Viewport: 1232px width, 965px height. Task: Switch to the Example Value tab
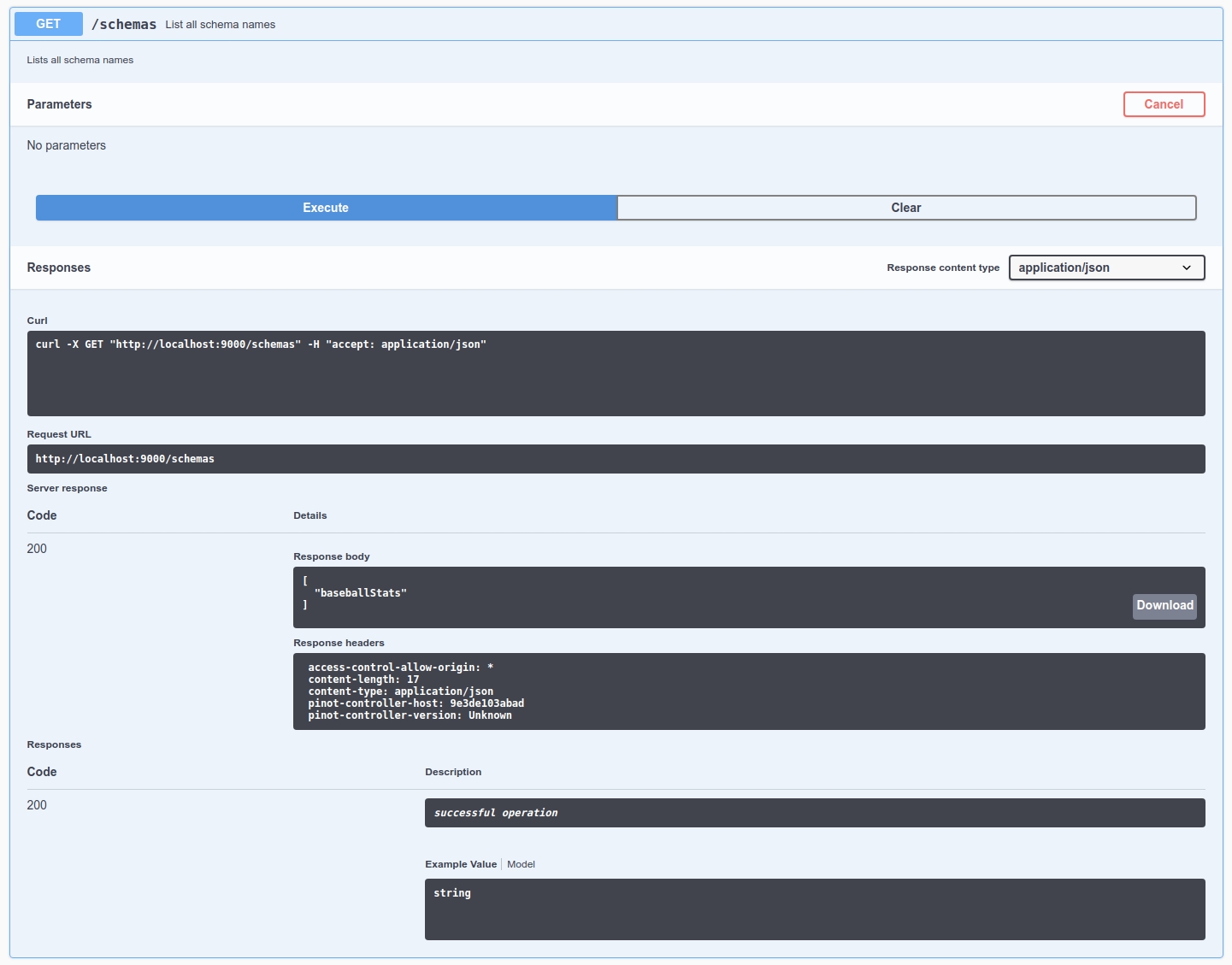(461, 864)
